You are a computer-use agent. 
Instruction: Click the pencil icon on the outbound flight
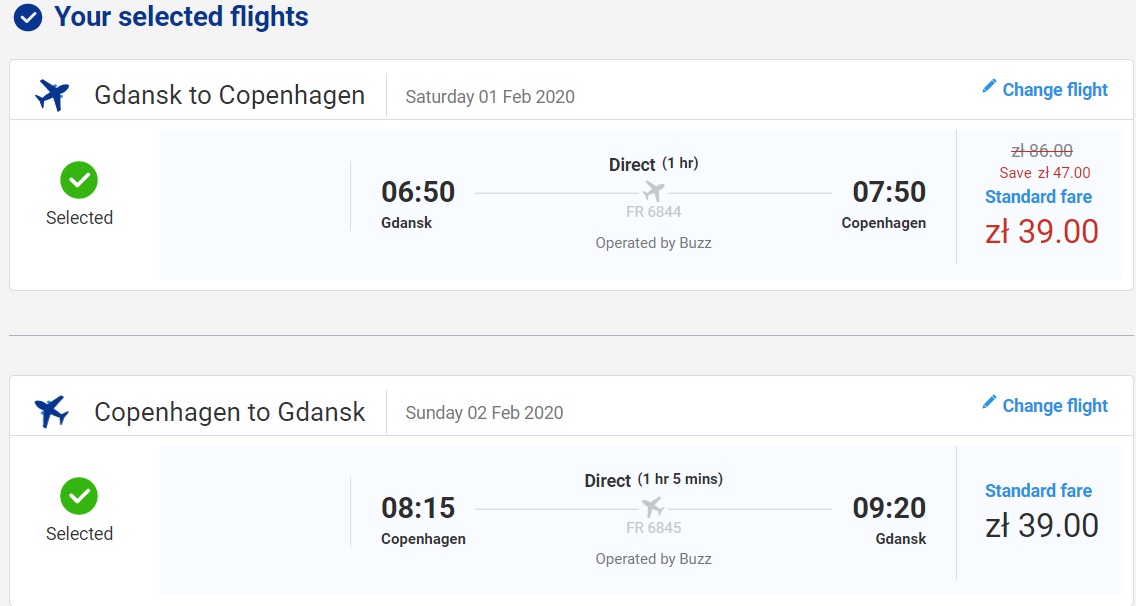(x=989, y=86)
